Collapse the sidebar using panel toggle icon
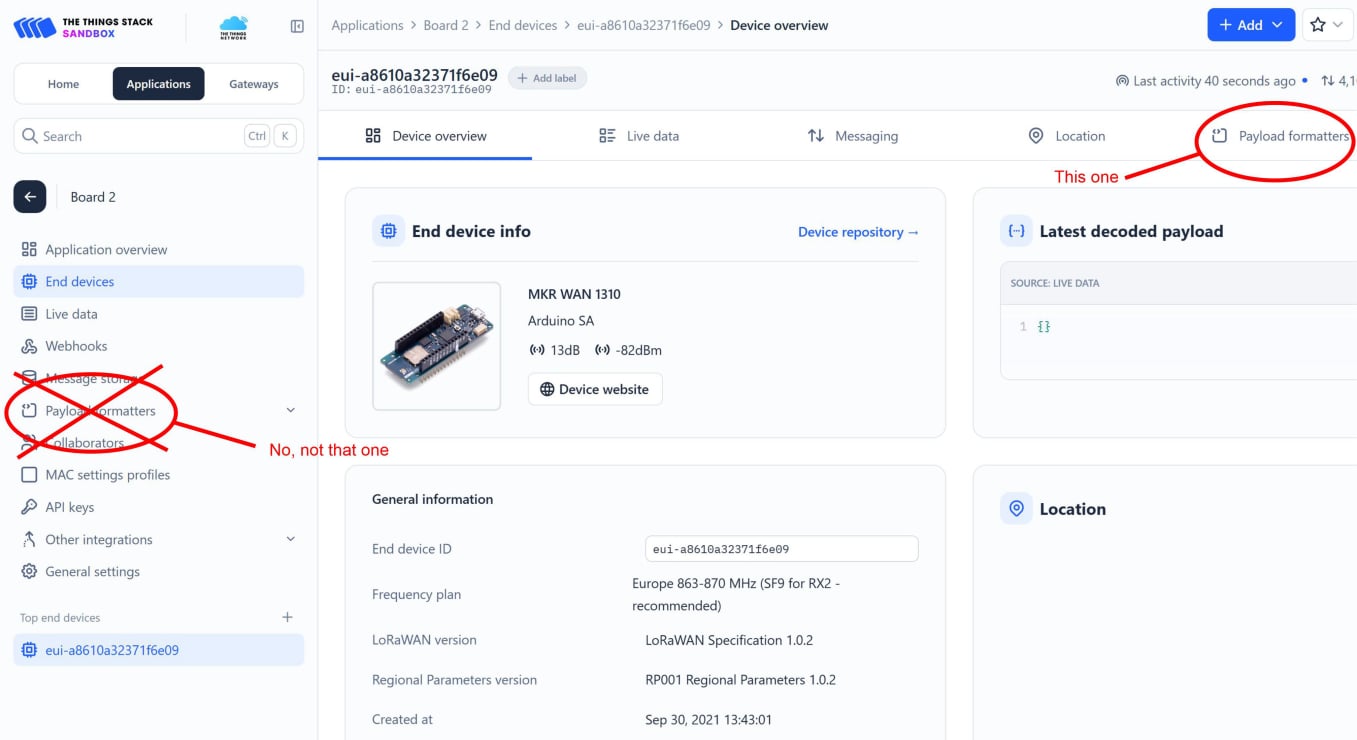The width and height of the screenshot is (1357, 740). click(x=297, y=26)
